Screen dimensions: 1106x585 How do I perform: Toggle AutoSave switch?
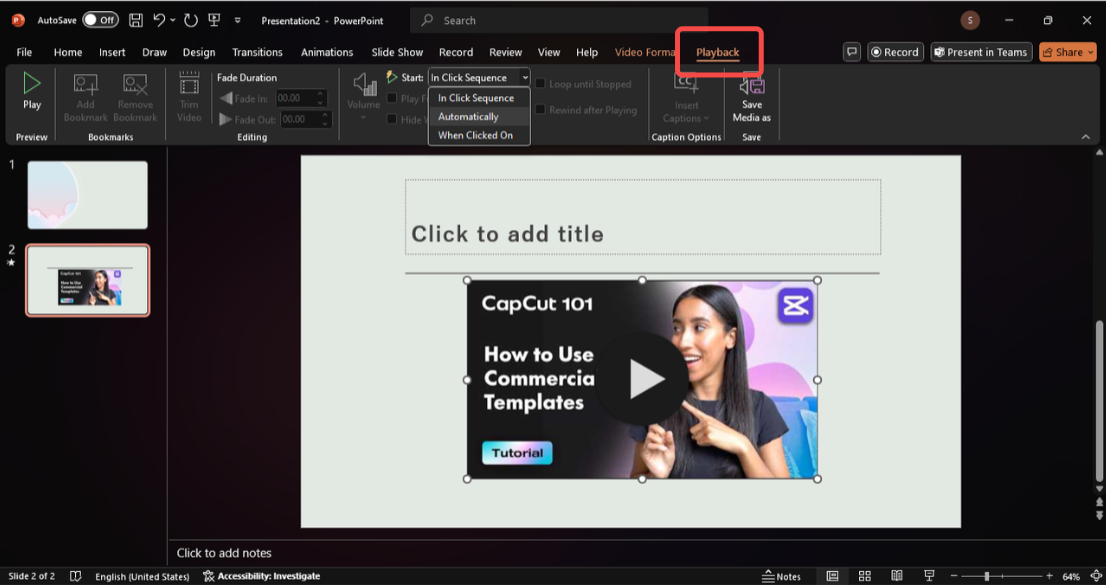pyautogui.click(x=100, y=20)
